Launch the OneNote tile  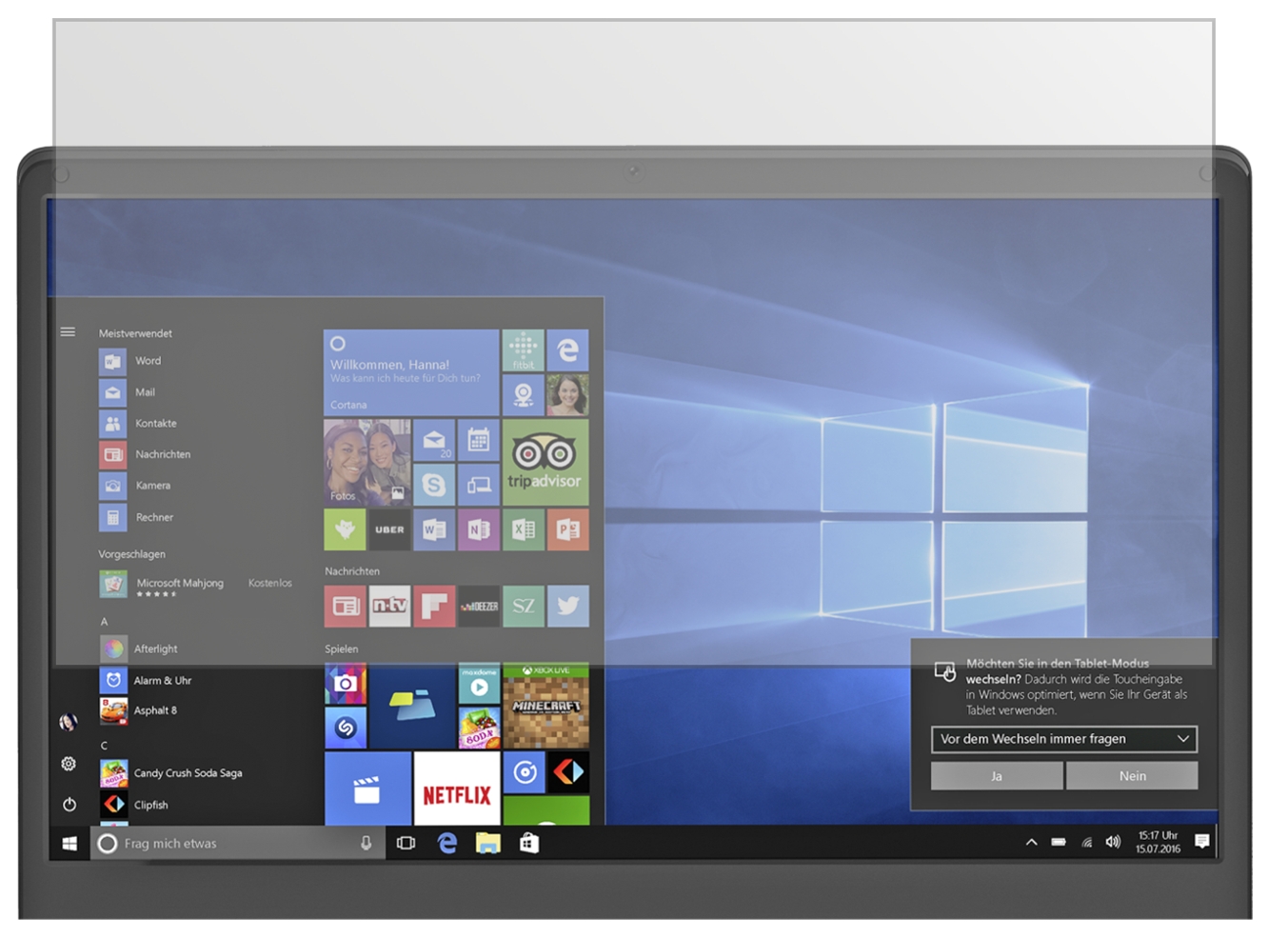click(x=479, y=529)
